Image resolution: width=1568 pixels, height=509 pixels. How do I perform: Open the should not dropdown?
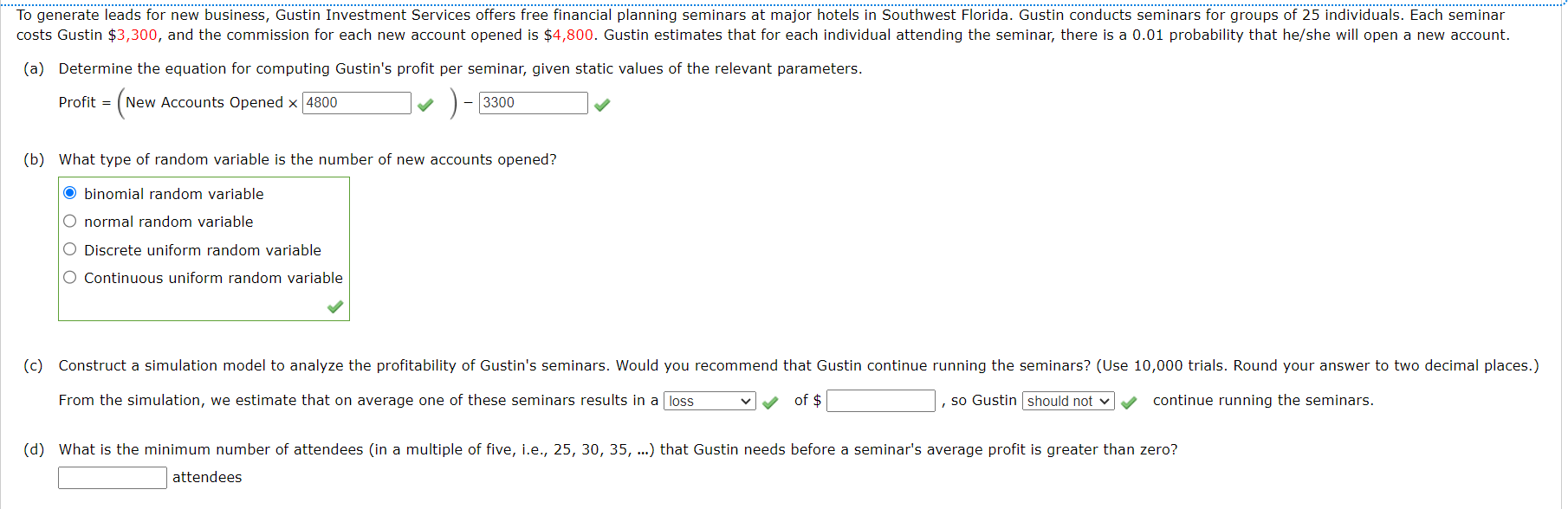click(1067, 401)
